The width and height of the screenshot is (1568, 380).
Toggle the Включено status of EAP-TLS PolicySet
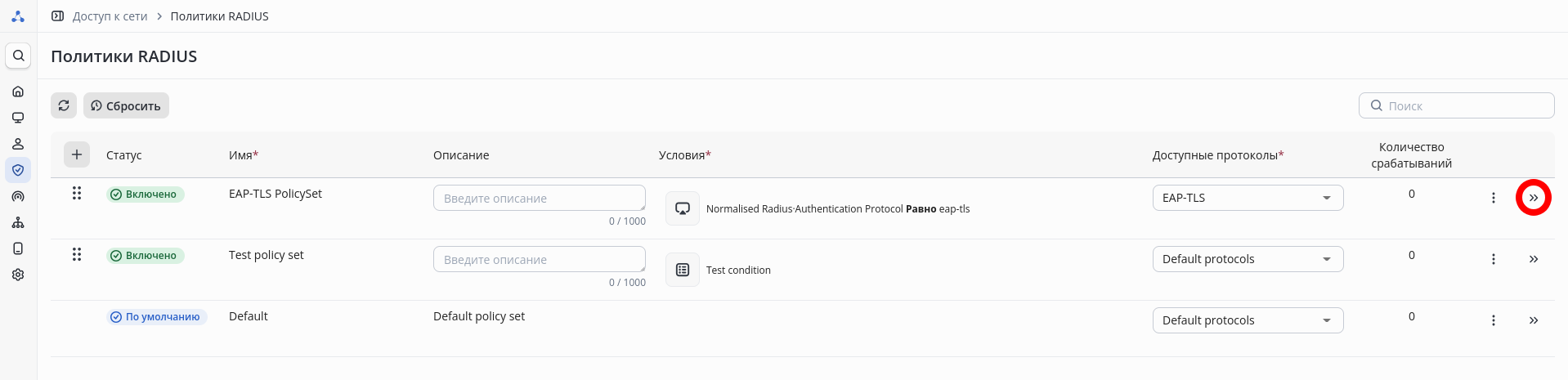tap(146, 194)
